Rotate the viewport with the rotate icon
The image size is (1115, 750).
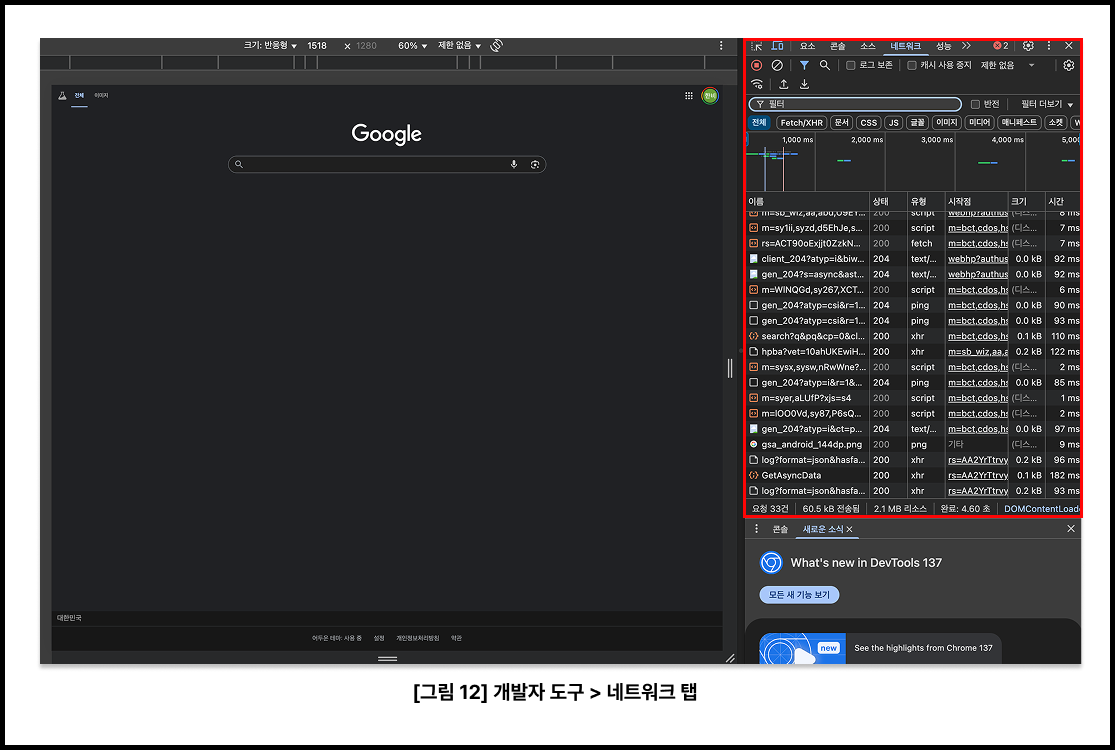click(496, 45)
